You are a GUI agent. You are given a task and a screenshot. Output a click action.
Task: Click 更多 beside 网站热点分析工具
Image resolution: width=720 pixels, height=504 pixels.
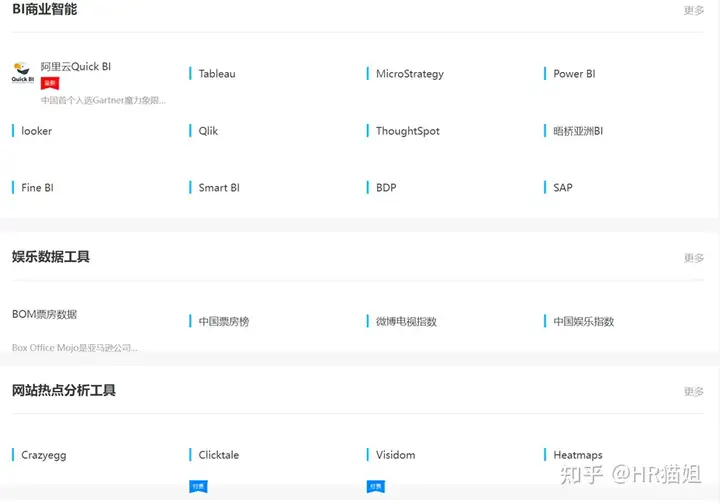pos(693,392)
